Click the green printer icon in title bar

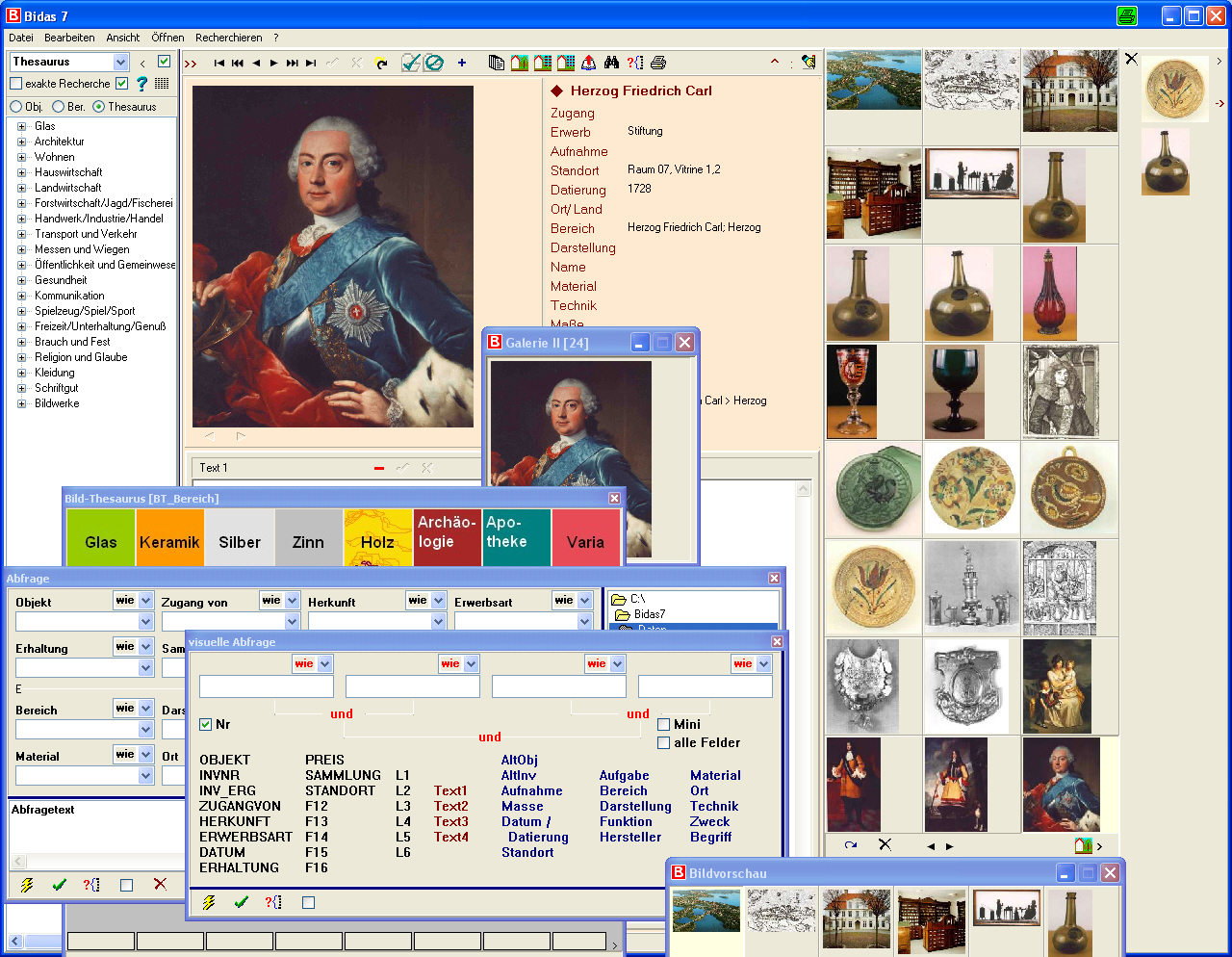[1127, 15]
